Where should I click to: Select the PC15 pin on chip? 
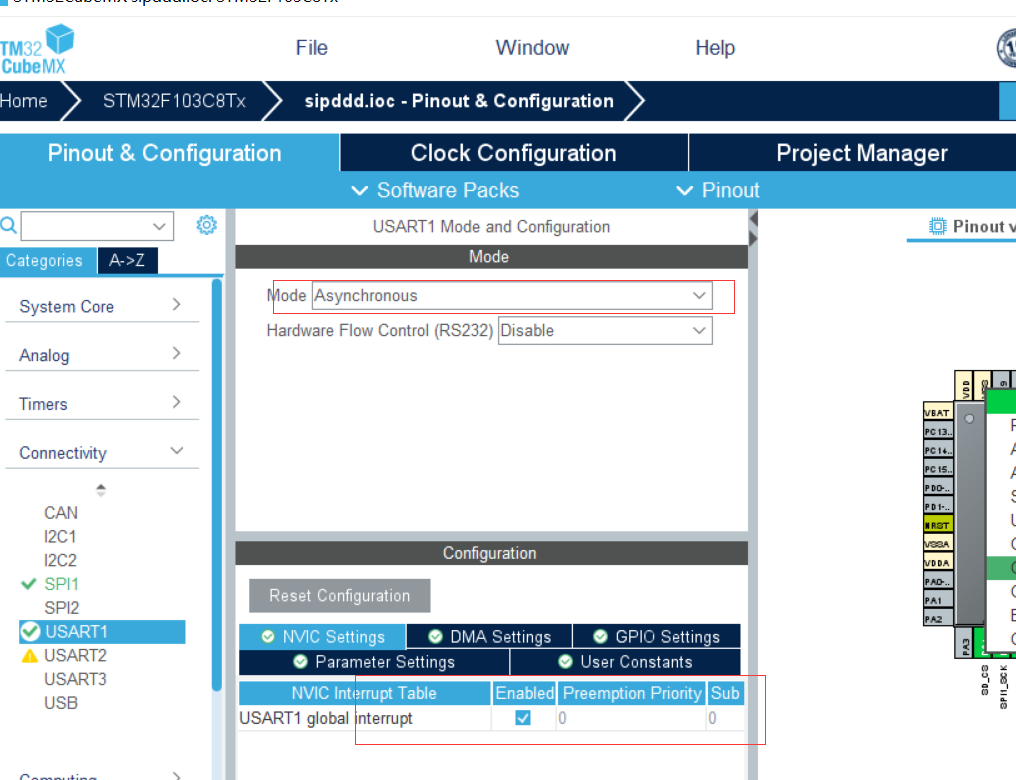point(938,468)
